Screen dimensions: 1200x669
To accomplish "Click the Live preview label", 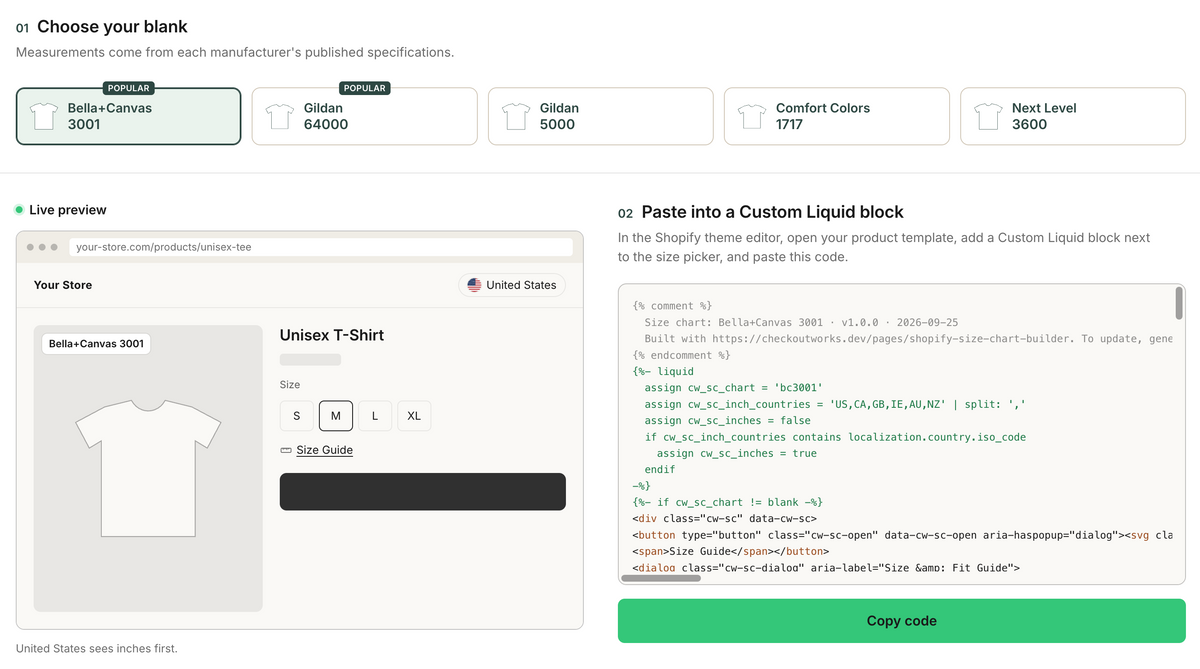I will pos(68,210).
